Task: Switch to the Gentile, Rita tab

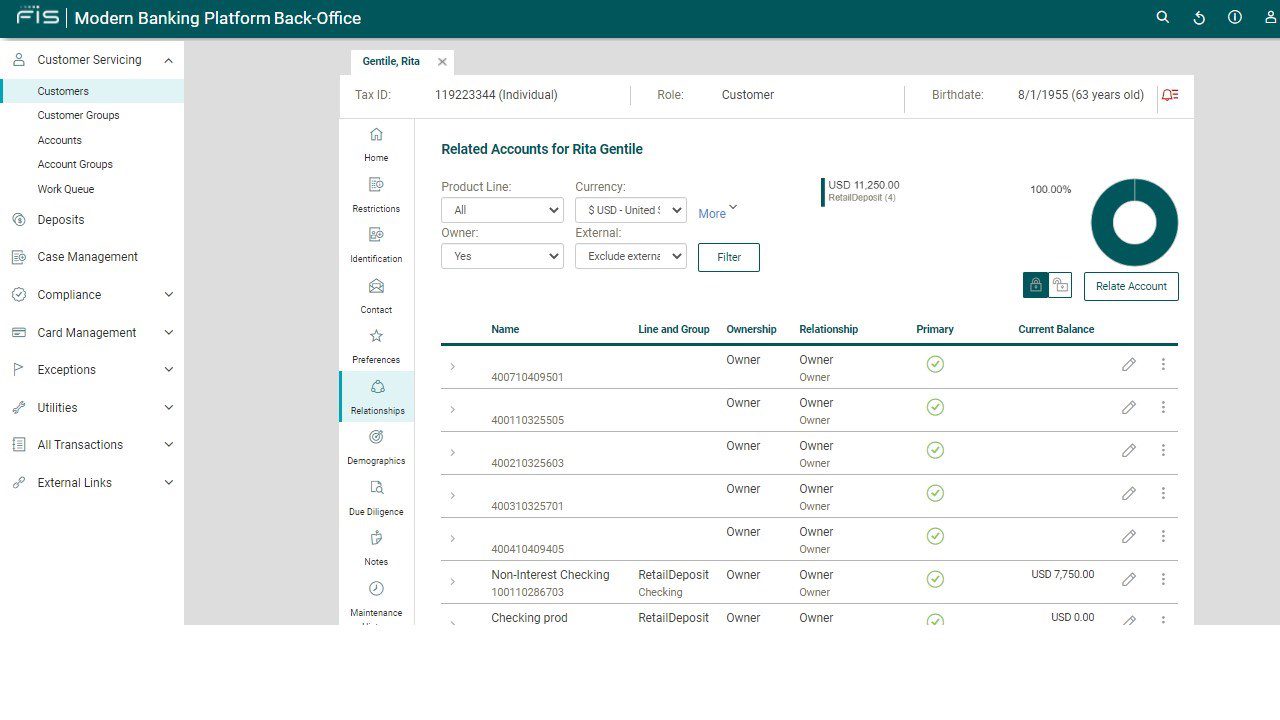Action: point(391,61)
